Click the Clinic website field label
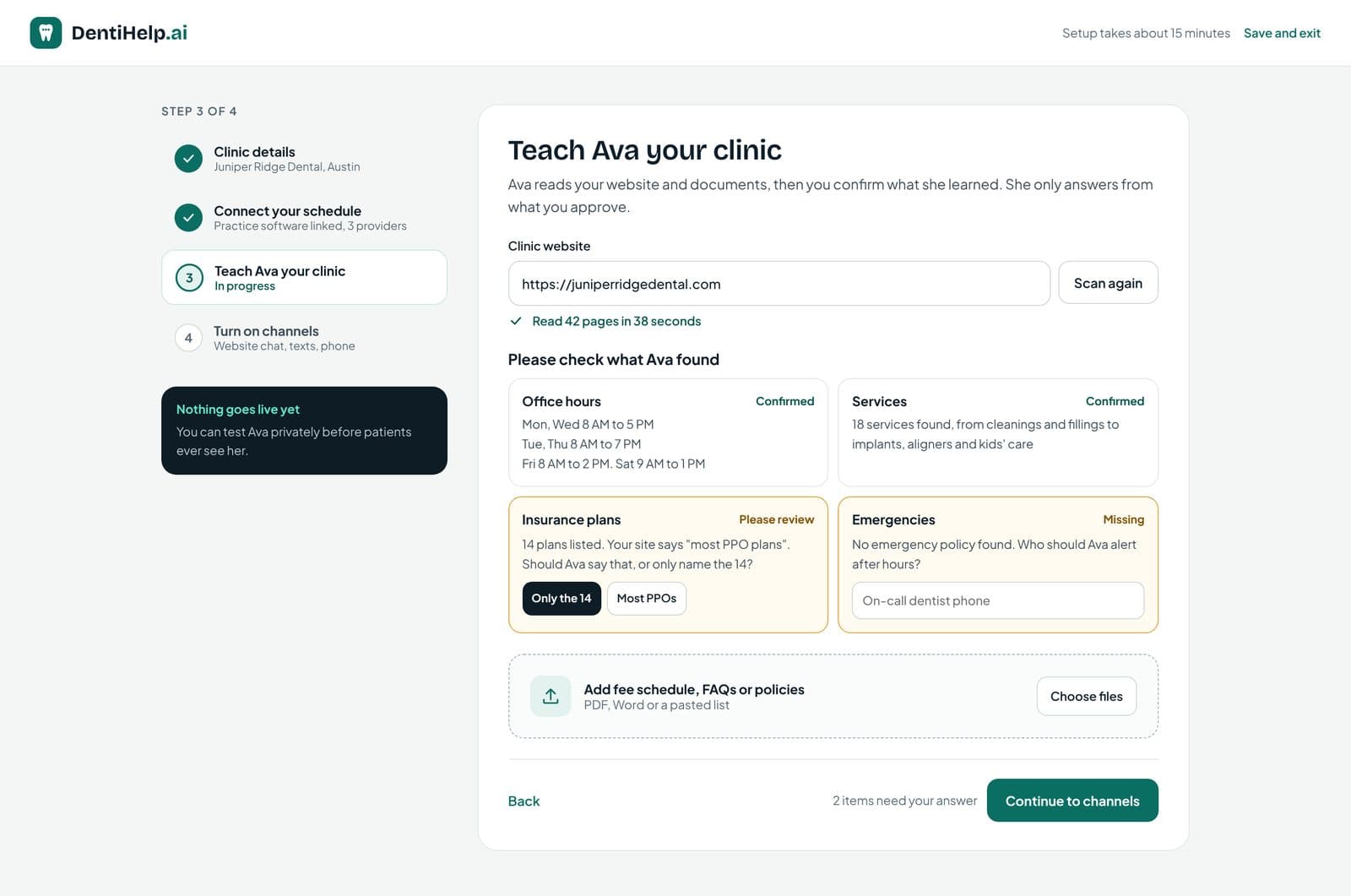The image size is (1351, 896). [549, 246]
